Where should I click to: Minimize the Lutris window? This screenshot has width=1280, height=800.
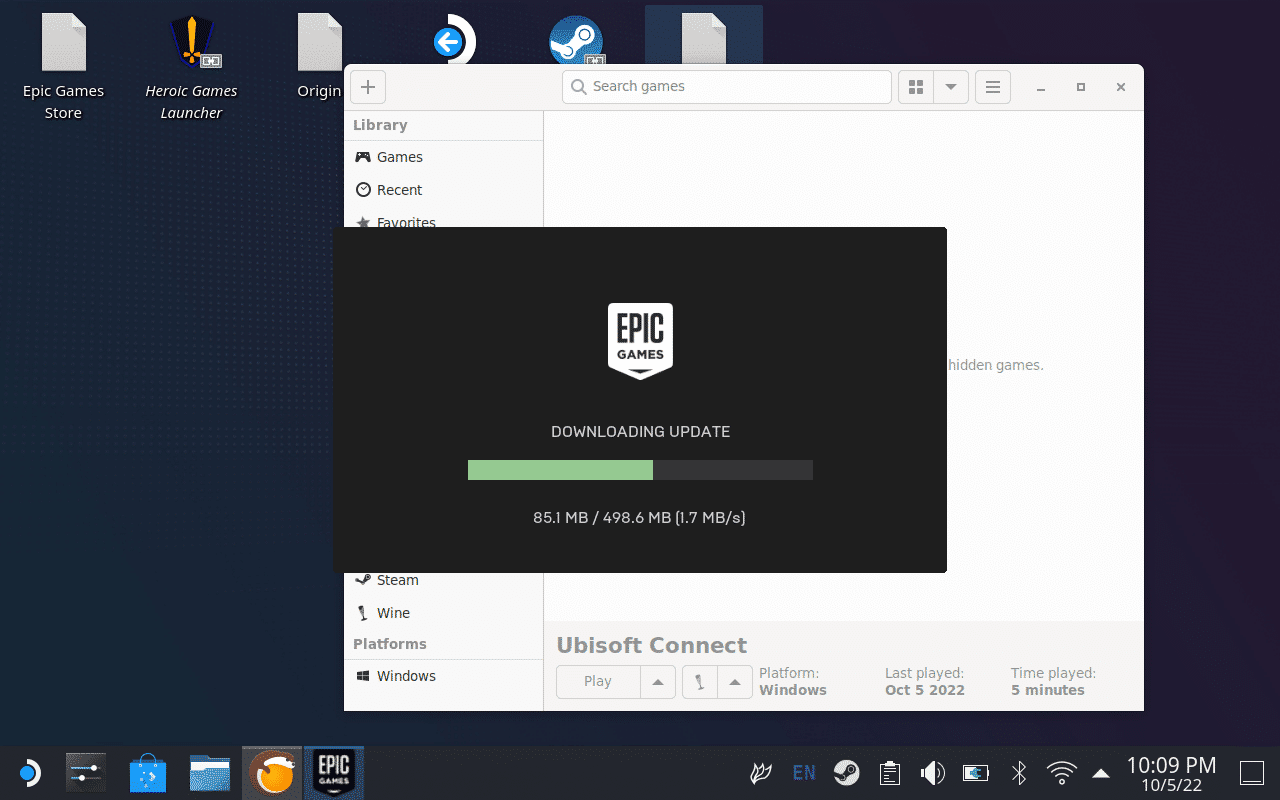(1041, 87)
